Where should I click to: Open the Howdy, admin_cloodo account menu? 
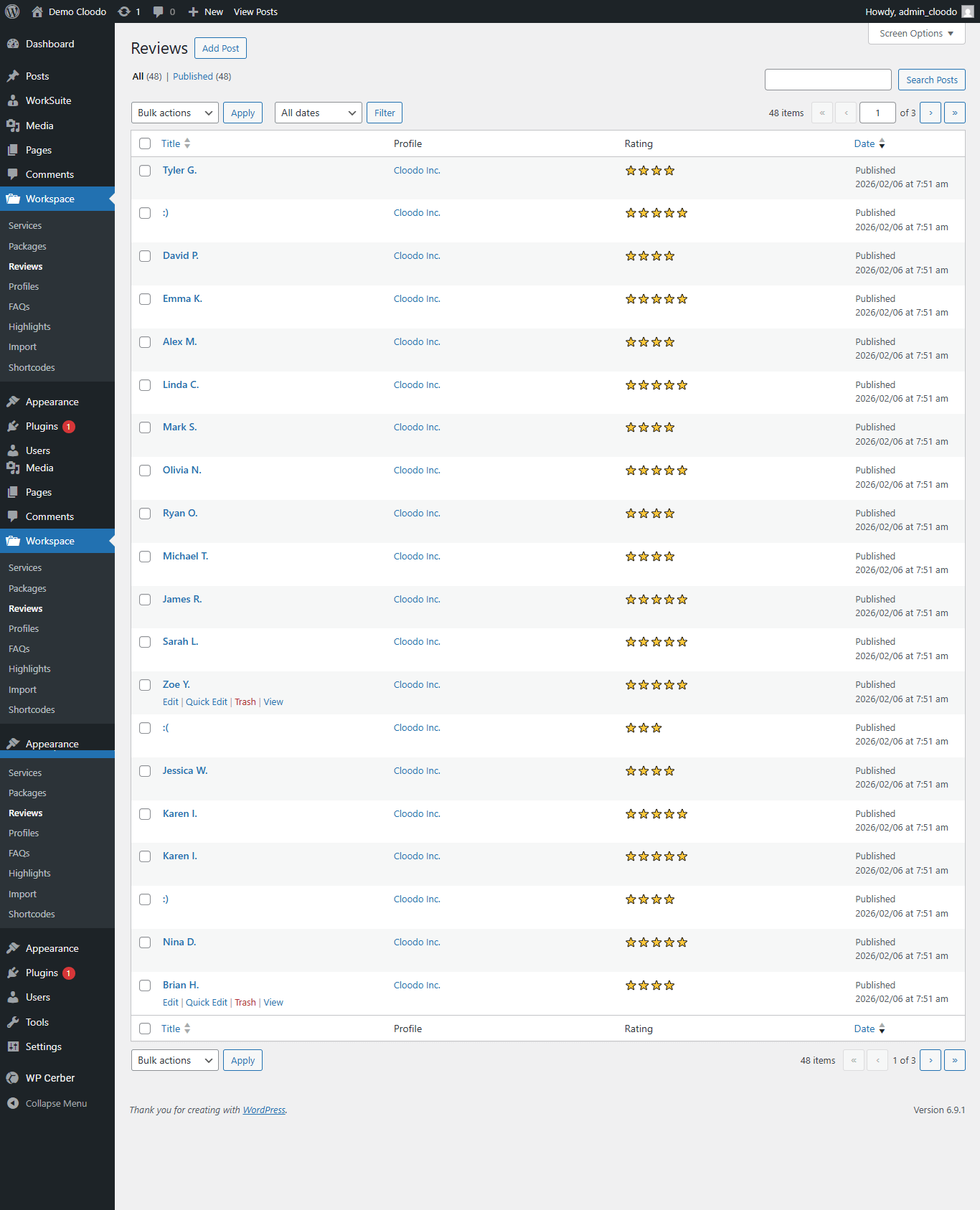919,11
